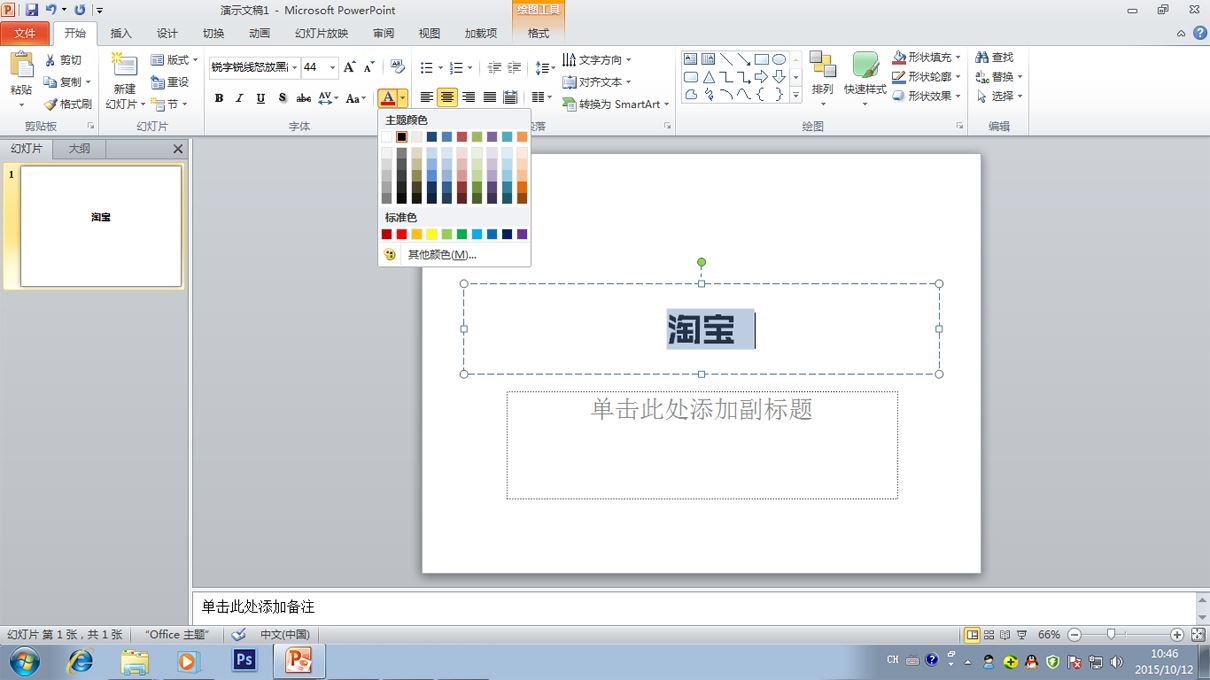1210x680 pixels.
Task: Switch to the Design (设计) ribbon tab
Action: [x=167, y=33]
